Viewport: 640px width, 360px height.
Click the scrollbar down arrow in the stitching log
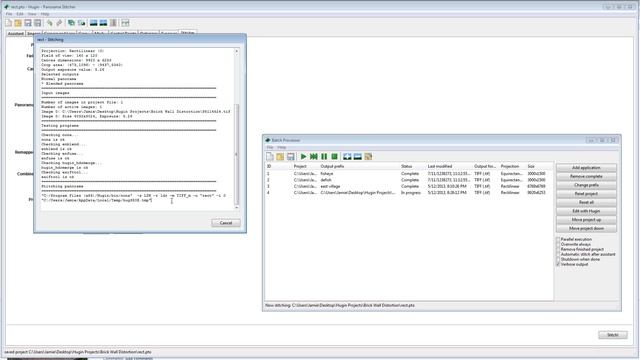[236, 207]
